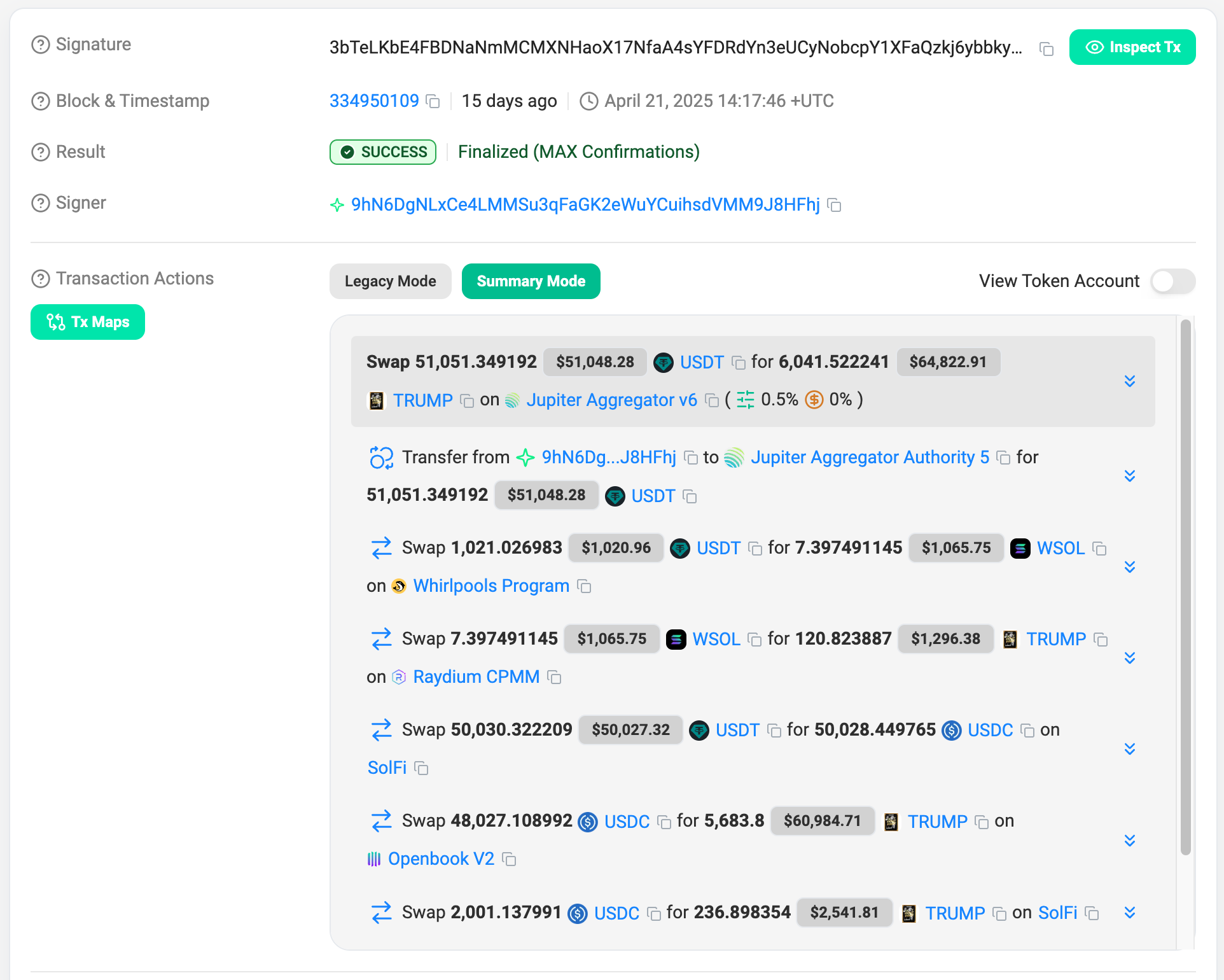
Task: Expand the Whirlpools USDT to WSOL swap
Action: pyautogui.click(x=1130, y=567)
